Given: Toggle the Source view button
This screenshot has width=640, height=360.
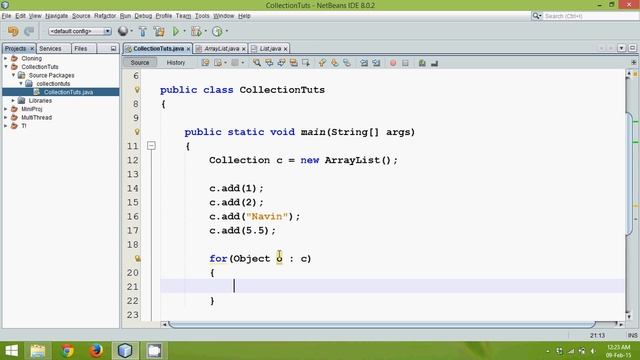Looking at the screenshot, I should pos(140,62).
